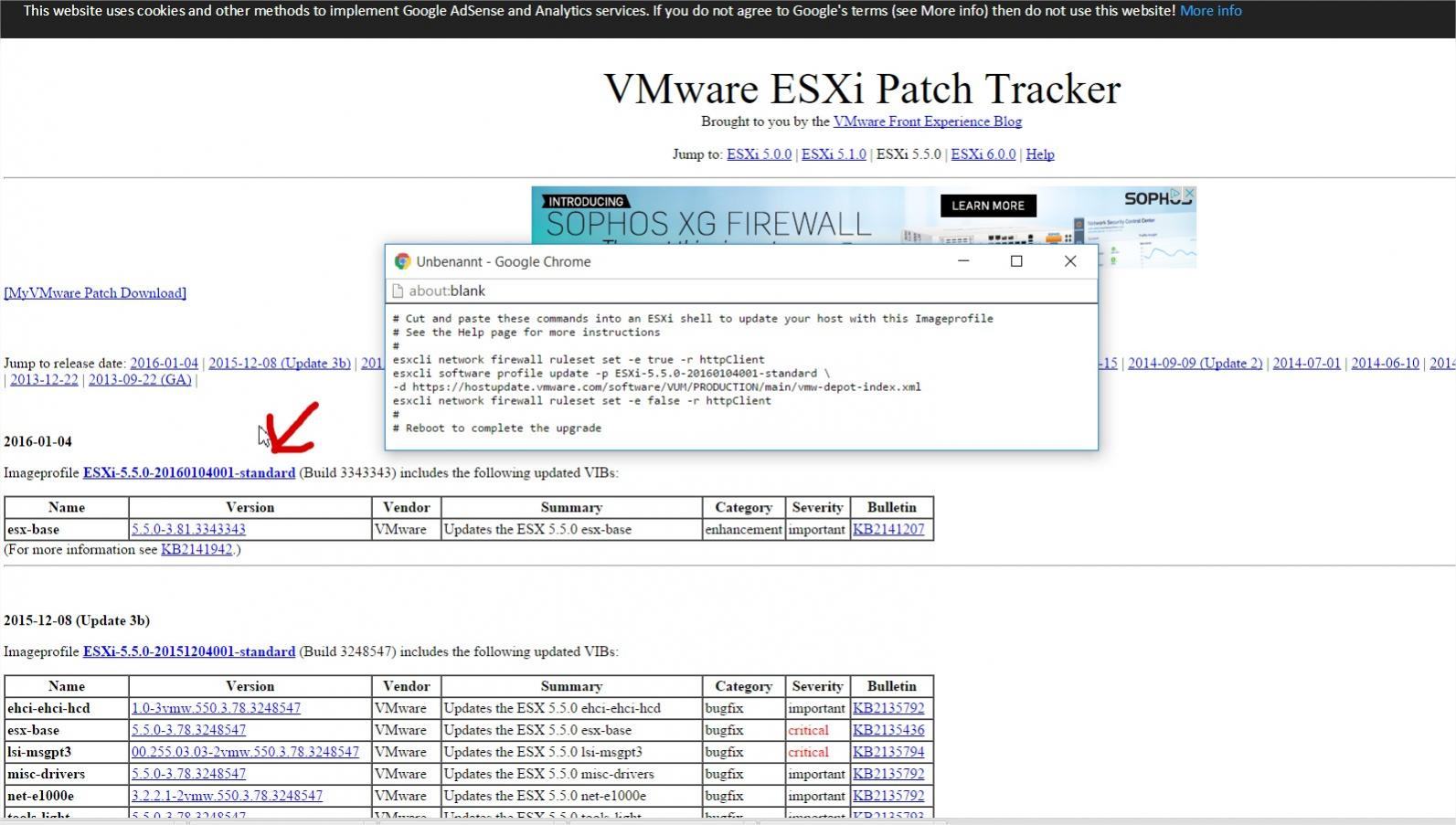Open MyVMware Patch Download link

point(95,293)
